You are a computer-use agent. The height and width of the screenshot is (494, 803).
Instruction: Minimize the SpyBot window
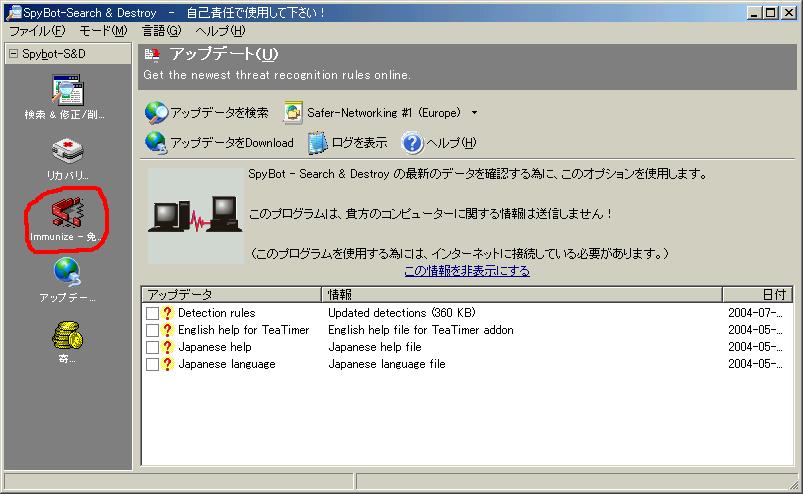(x=753, y=13)
